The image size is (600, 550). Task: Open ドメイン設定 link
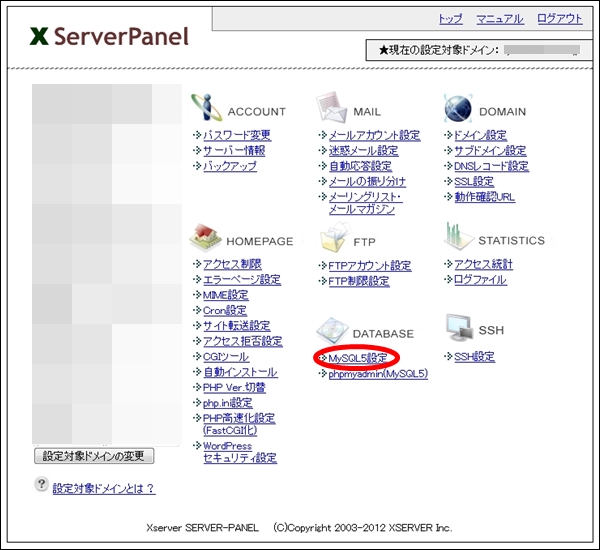480,135
